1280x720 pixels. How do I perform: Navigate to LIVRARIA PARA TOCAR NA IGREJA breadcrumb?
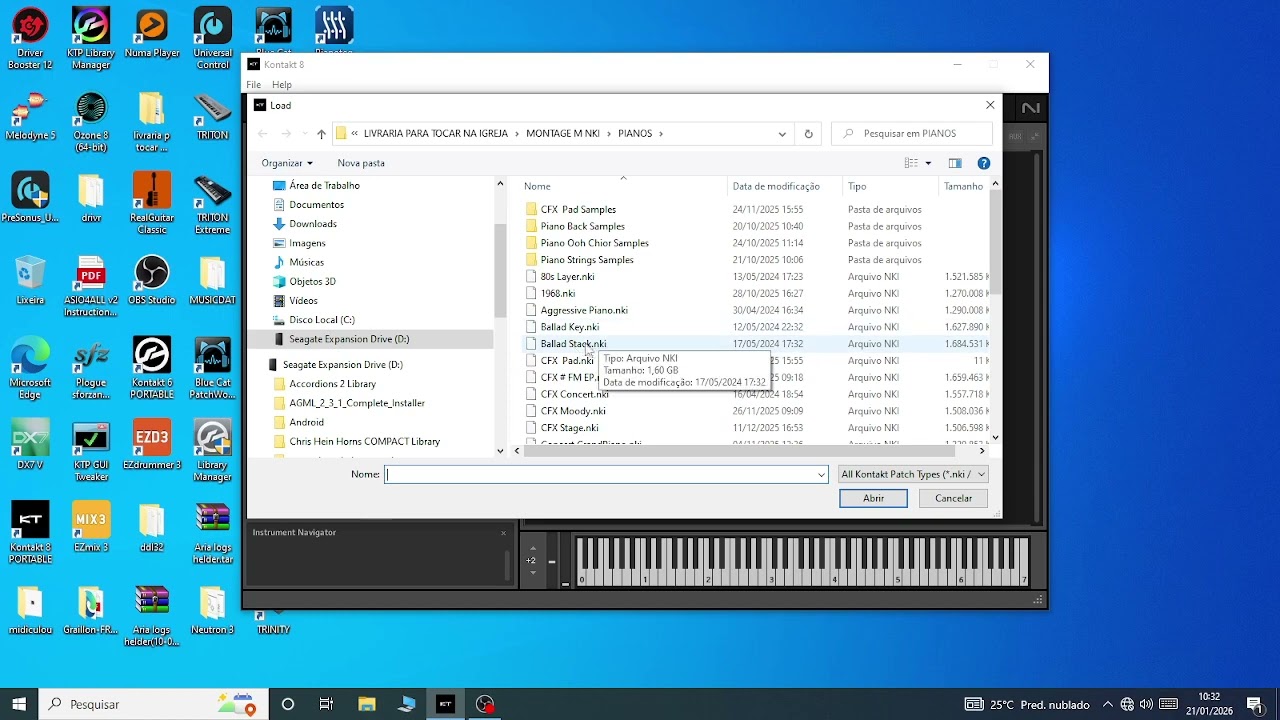(x=435, y=133)
